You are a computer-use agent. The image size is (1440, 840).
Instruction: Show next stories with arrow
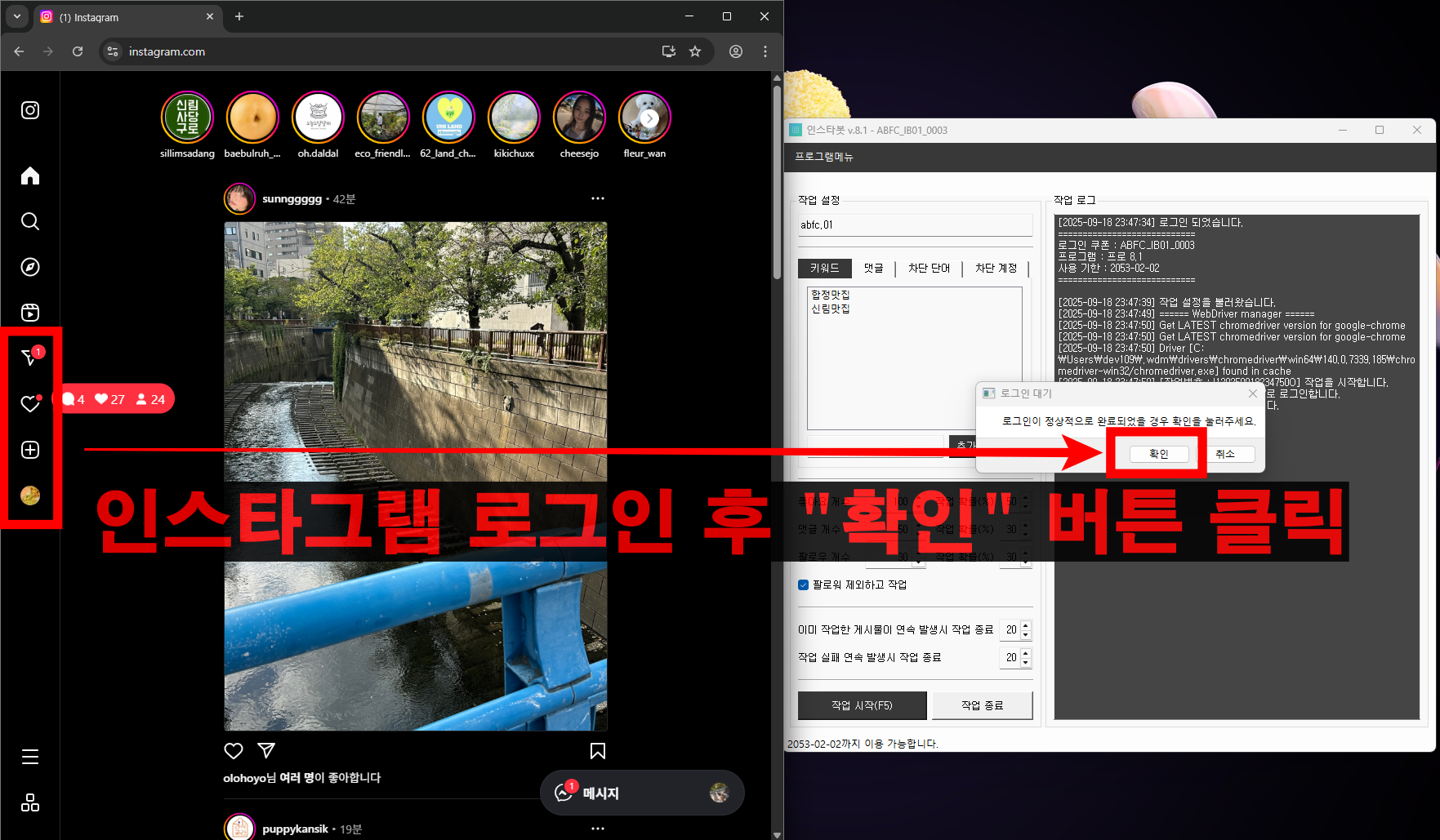(649, 118)
